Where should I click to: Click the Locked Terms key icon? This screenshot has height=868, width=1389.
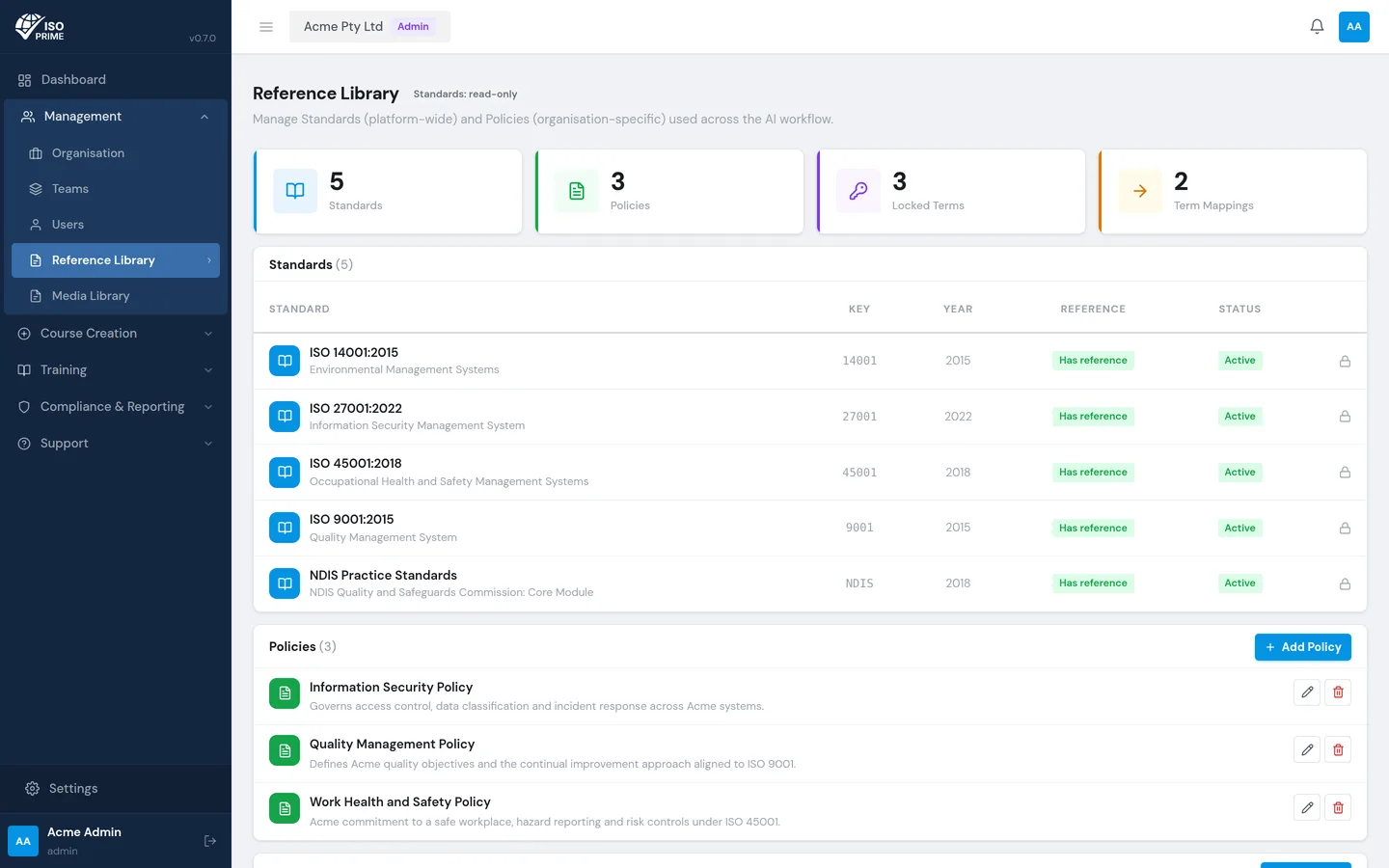point(858,191)
